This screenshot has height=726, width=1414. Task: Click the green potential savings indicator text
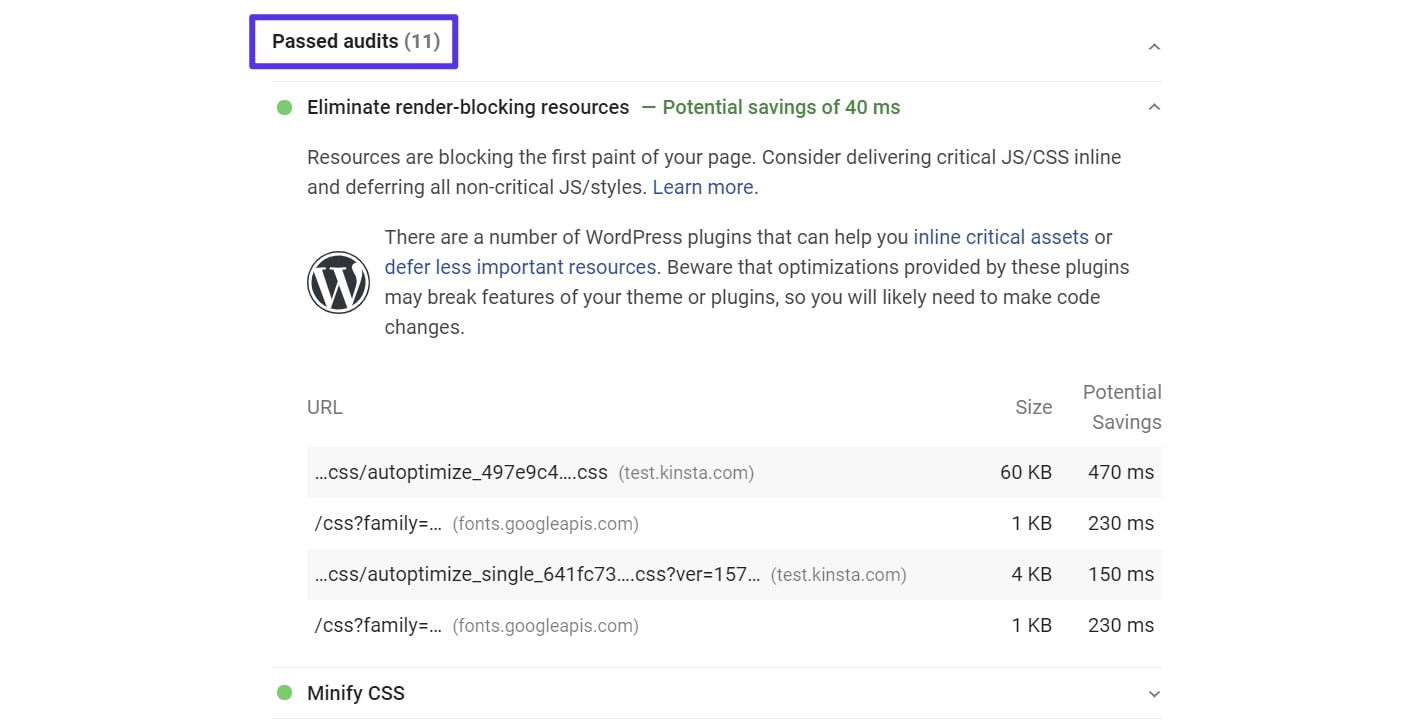[x=781, y=107]
